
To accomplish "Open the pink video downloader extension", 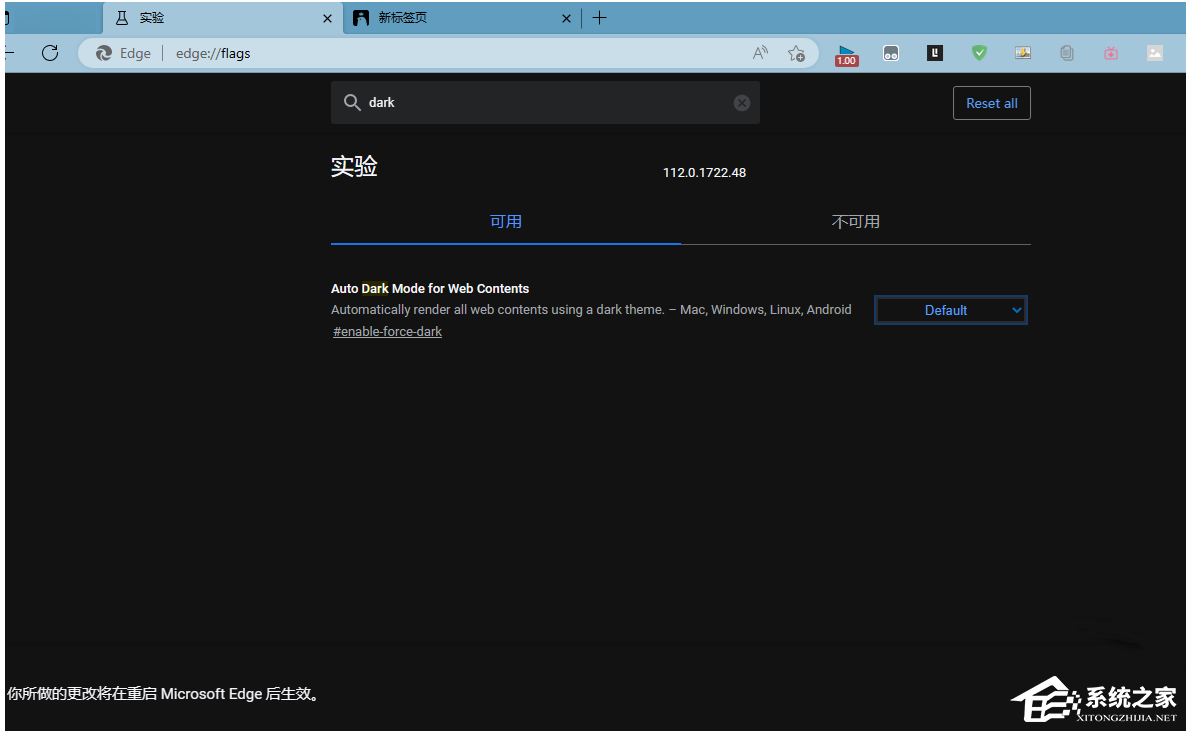I will click(x=1111, y=53).
